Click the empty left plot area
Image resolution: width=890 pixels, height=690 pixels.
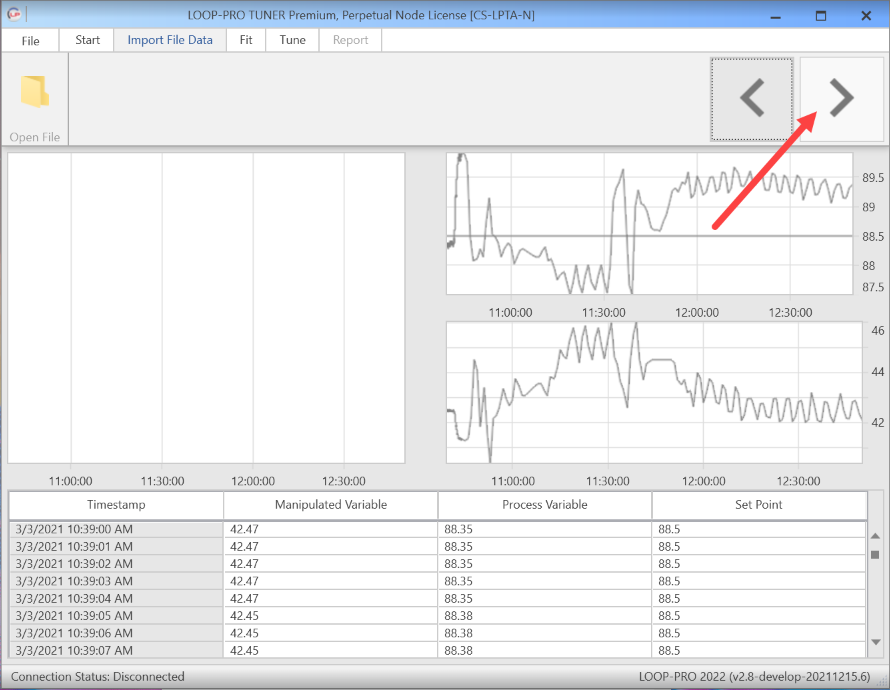coord(206,308)
